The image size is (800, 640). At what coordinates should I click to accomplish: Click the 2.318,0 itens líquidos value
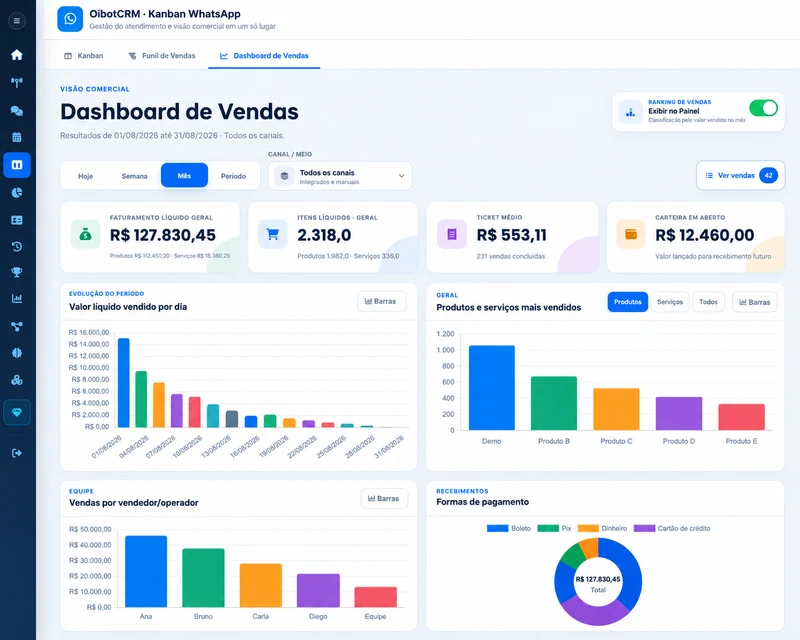coord(324,235)
